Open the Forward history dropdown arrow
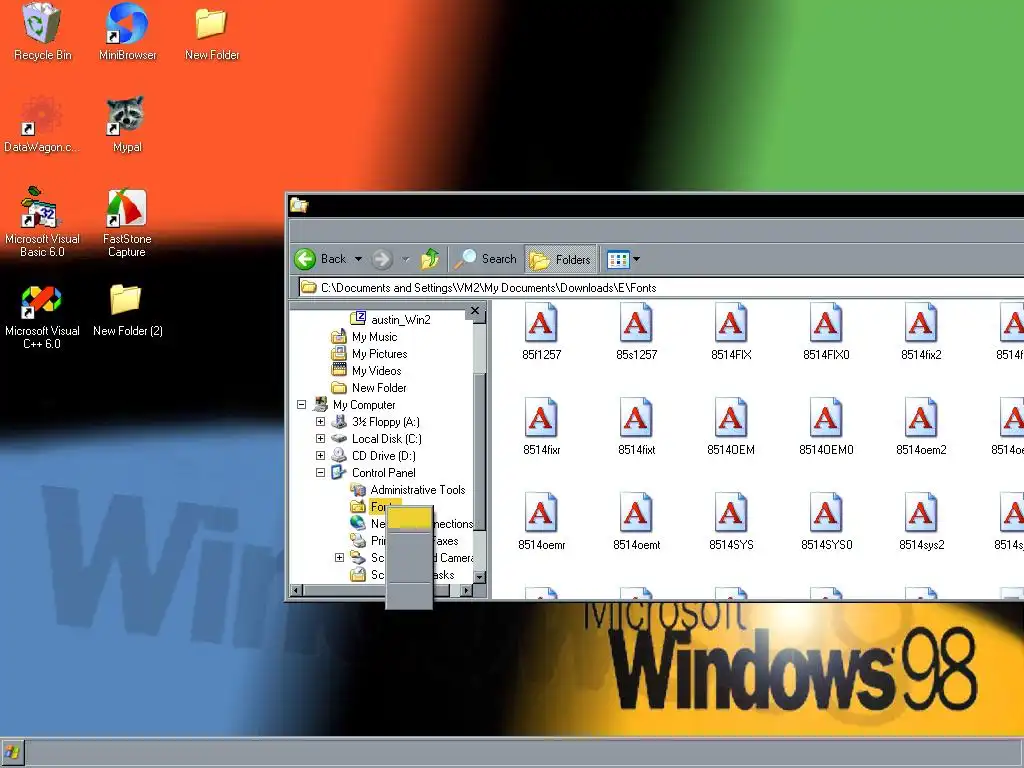Viewport: 1024px width, 768px height. click(406, 259)
